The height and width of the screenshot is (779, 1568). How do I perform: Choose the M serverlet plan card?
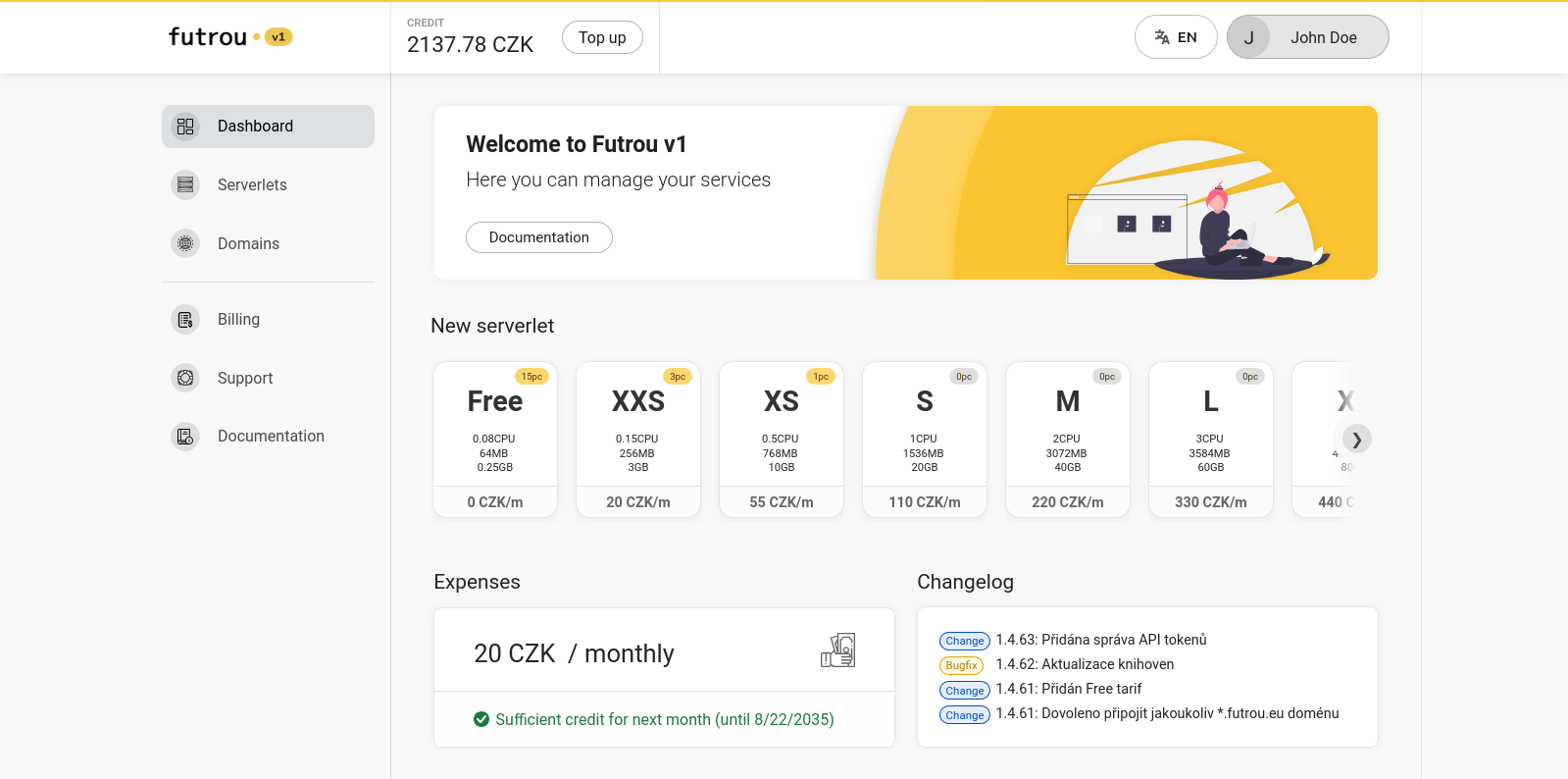(x=1068, y=440)
